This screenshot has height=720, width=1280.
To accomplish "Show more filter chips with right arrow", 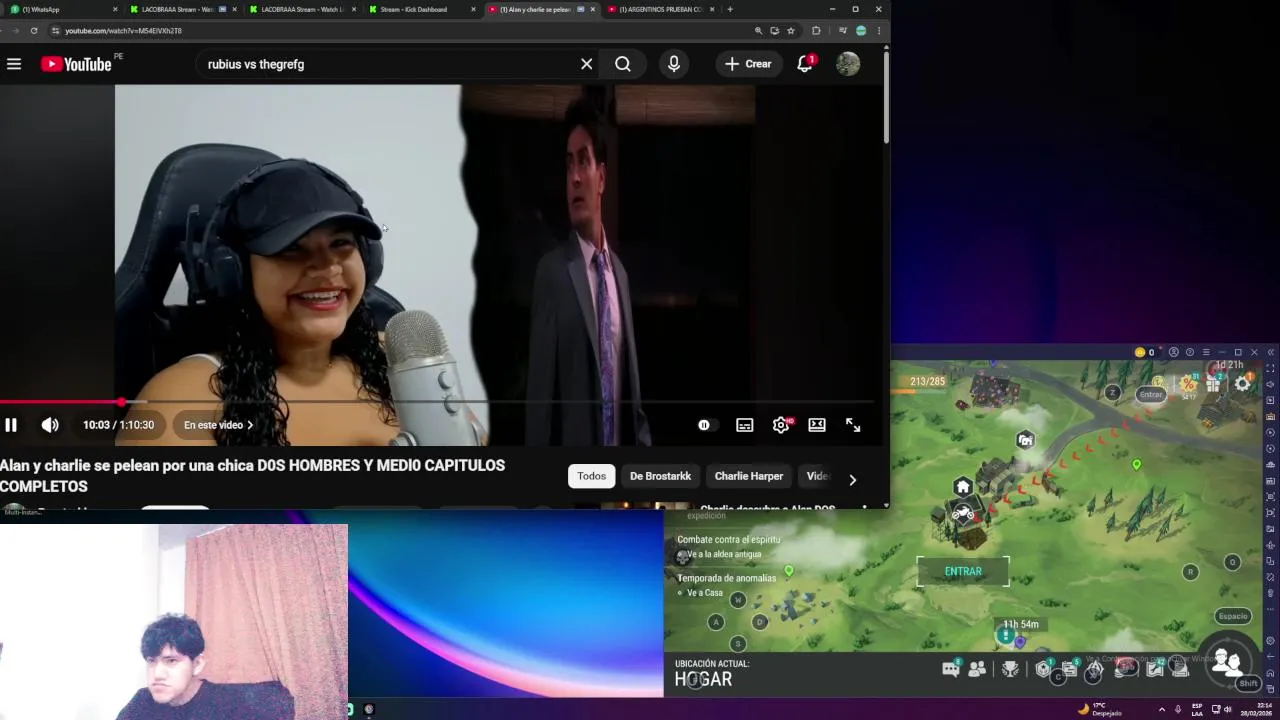I will point(852,480).
